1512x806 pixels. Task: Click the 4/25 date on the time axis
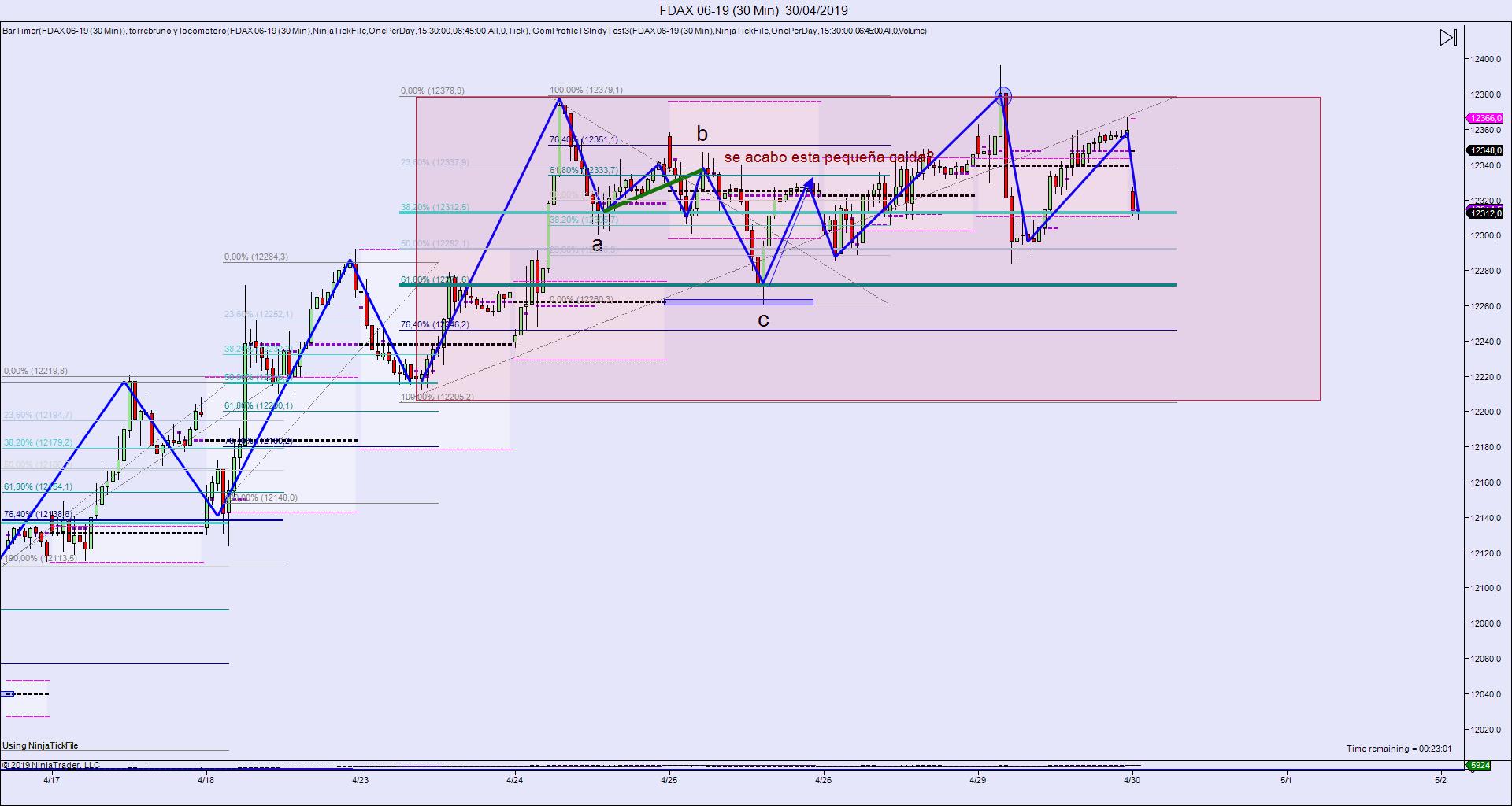(669, 780)
